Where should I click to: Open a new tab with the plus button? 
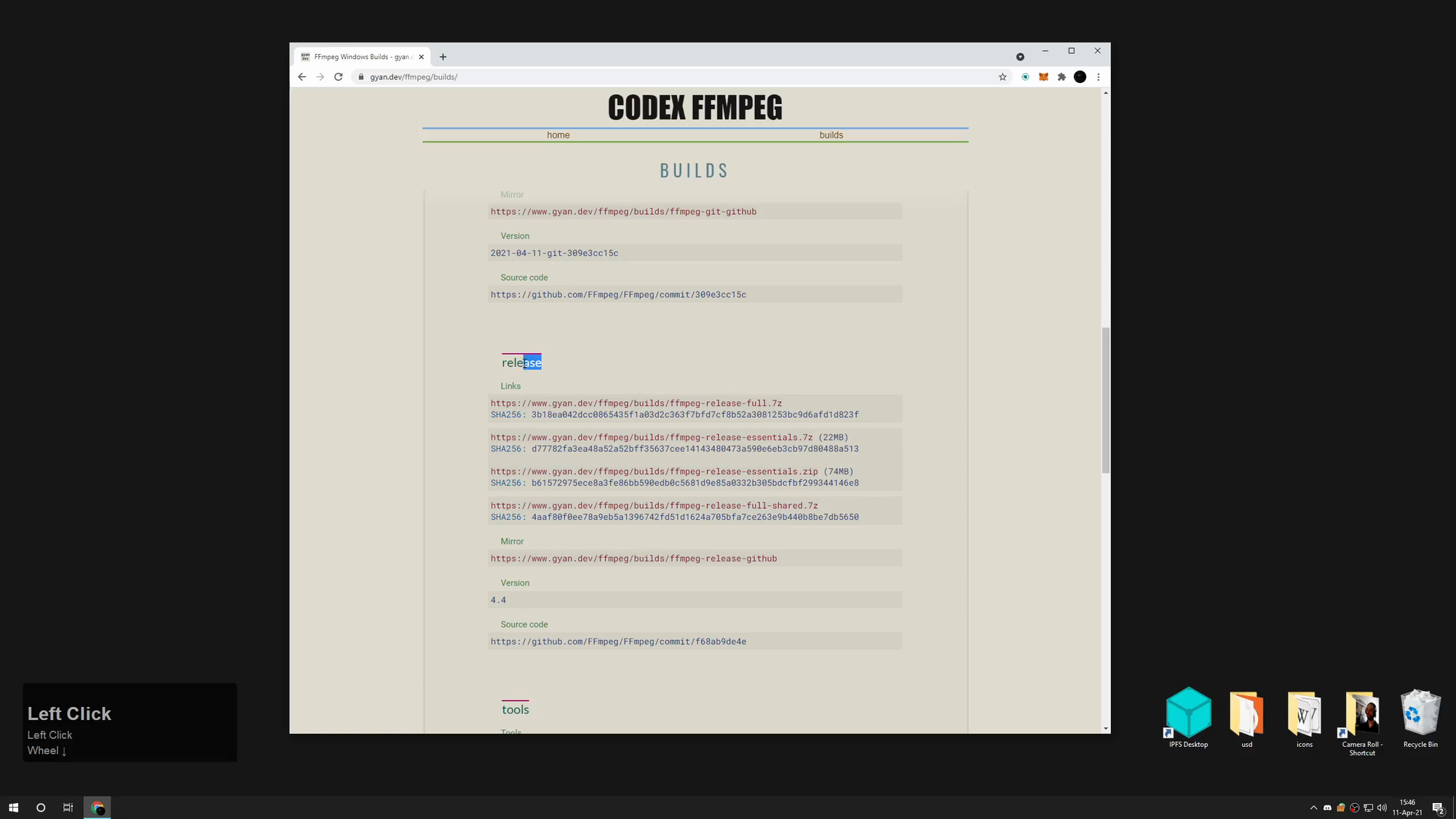coord(443,57)
